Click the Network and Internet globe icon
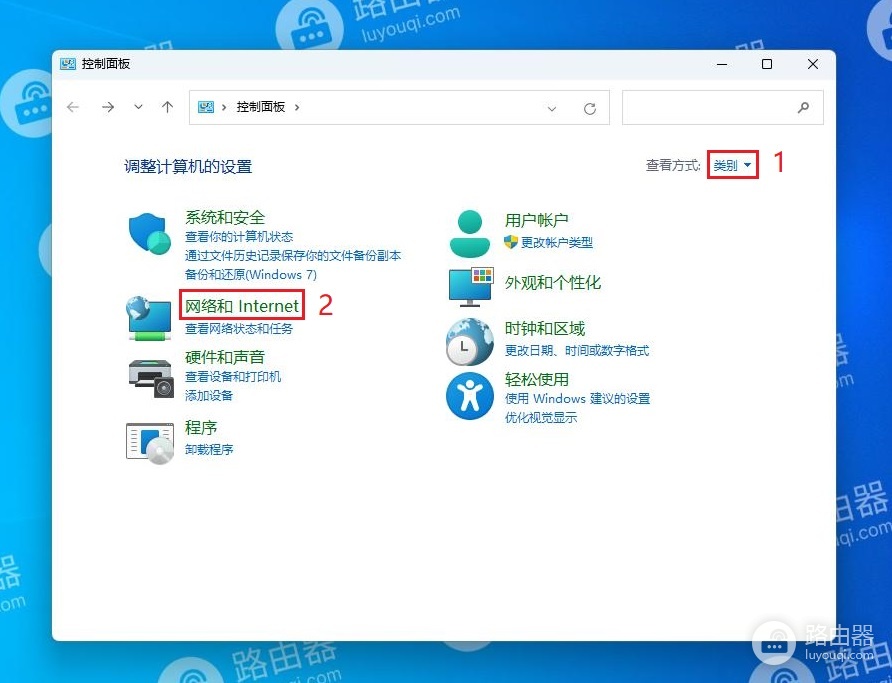 tap(148, 318)
